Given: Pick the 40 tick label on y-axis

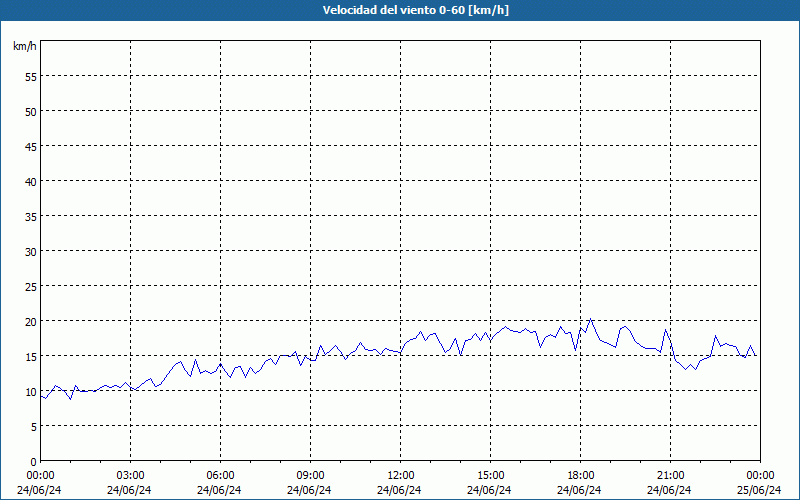Looking at the screenshot, I should [x=31, y=181].
